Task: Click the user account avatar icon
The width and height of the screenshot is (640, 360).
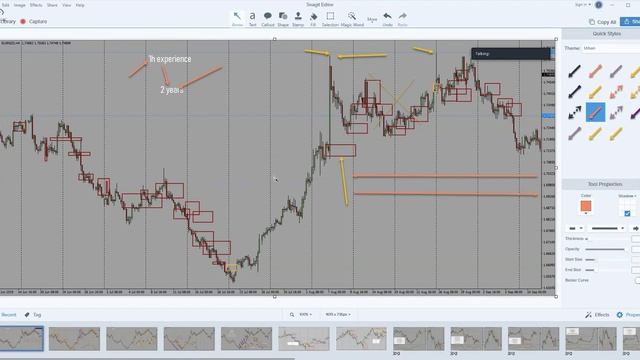Action: point(599,5)
